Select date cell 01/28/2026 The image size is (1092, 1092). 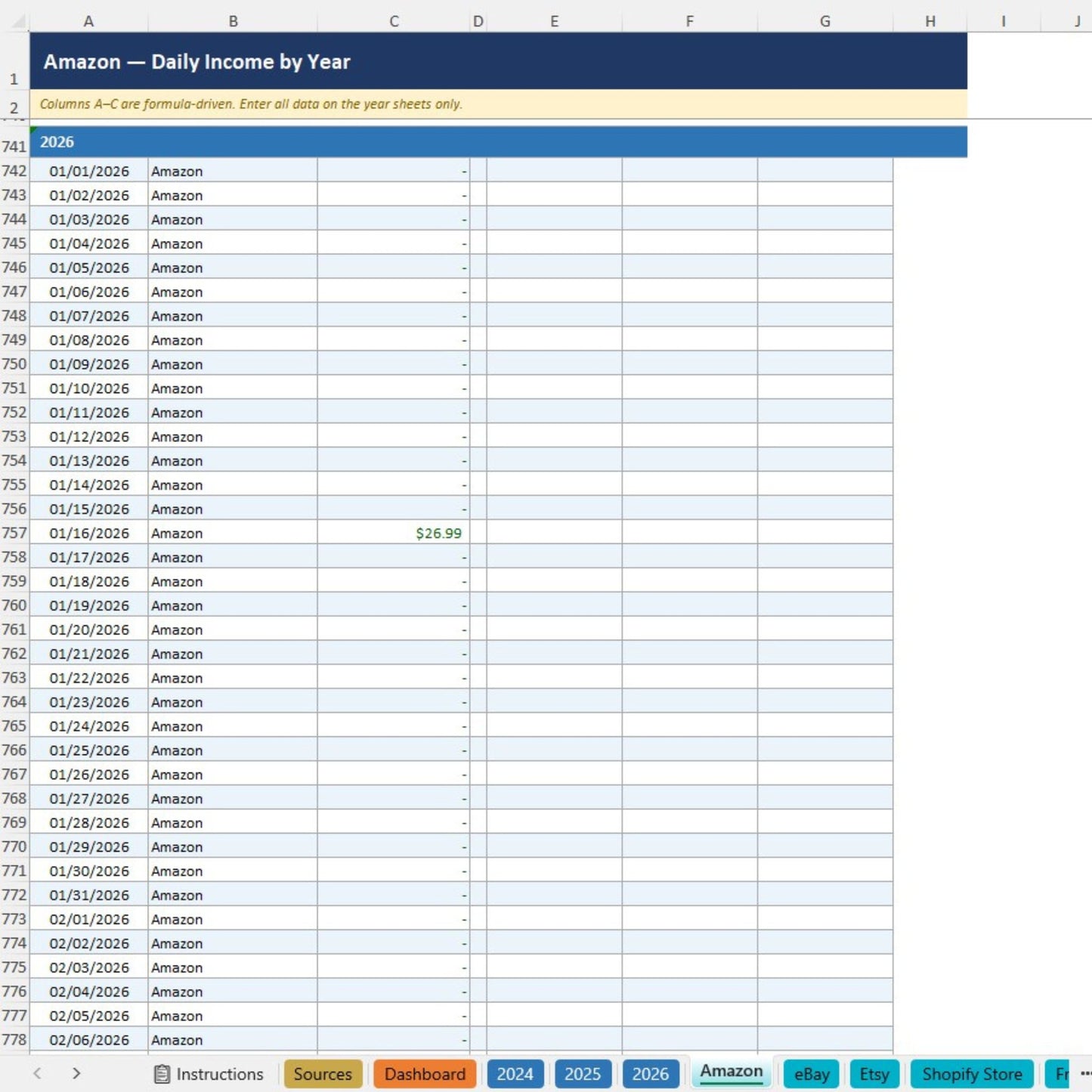pos(89,822)
